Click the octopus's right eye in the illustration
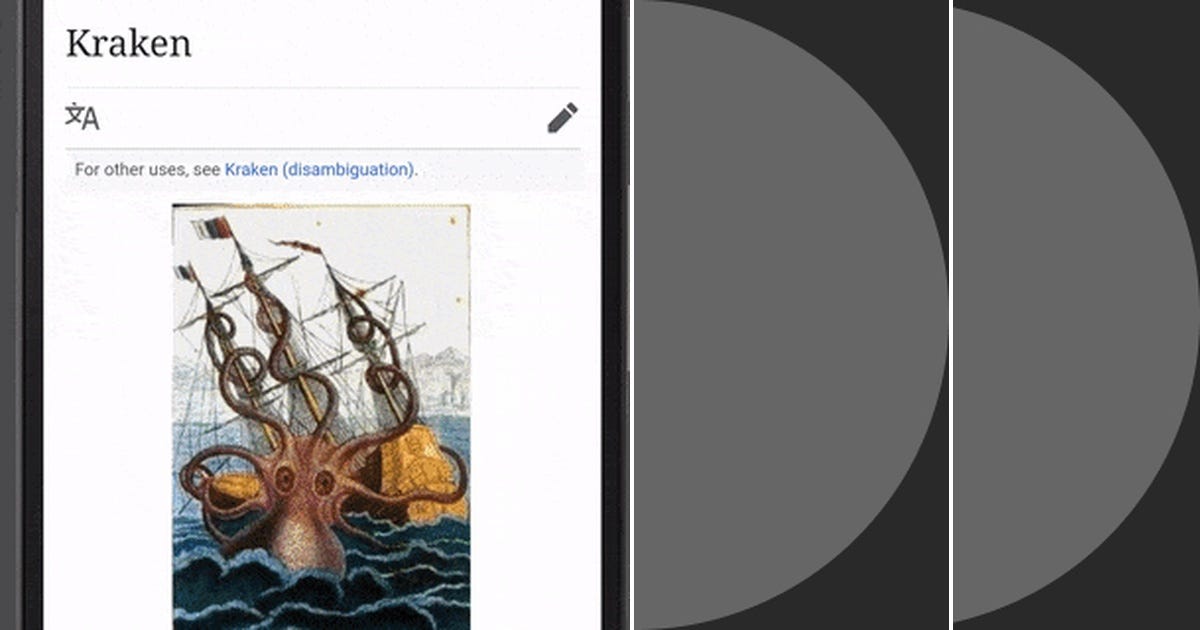The image size is (1200, 630). coord(324,483)
